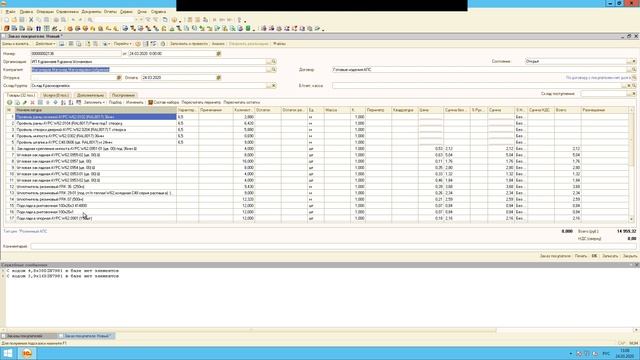Click the OK button
Image resolution: width=640 pixels, height=360 pixels.
[x=594, y=256]
